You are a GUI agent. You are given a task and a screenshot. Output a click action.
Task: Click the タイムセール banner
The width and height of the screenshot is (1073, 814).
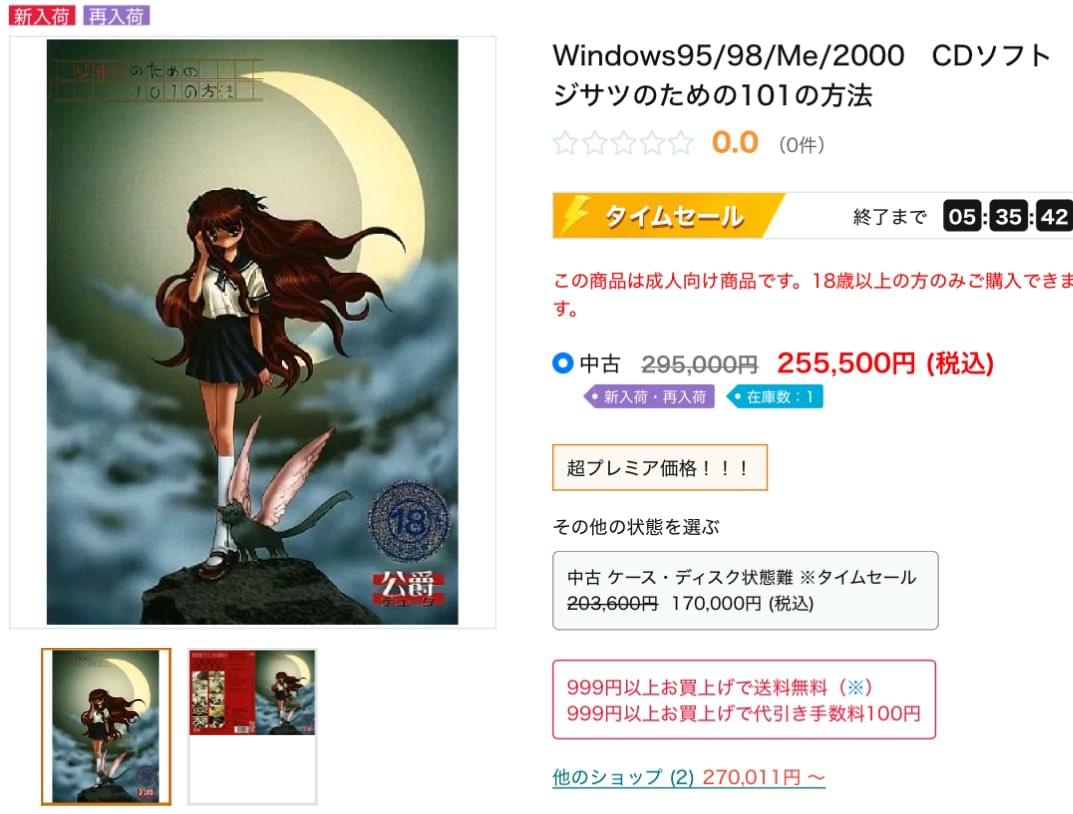[x=669, y=215]
